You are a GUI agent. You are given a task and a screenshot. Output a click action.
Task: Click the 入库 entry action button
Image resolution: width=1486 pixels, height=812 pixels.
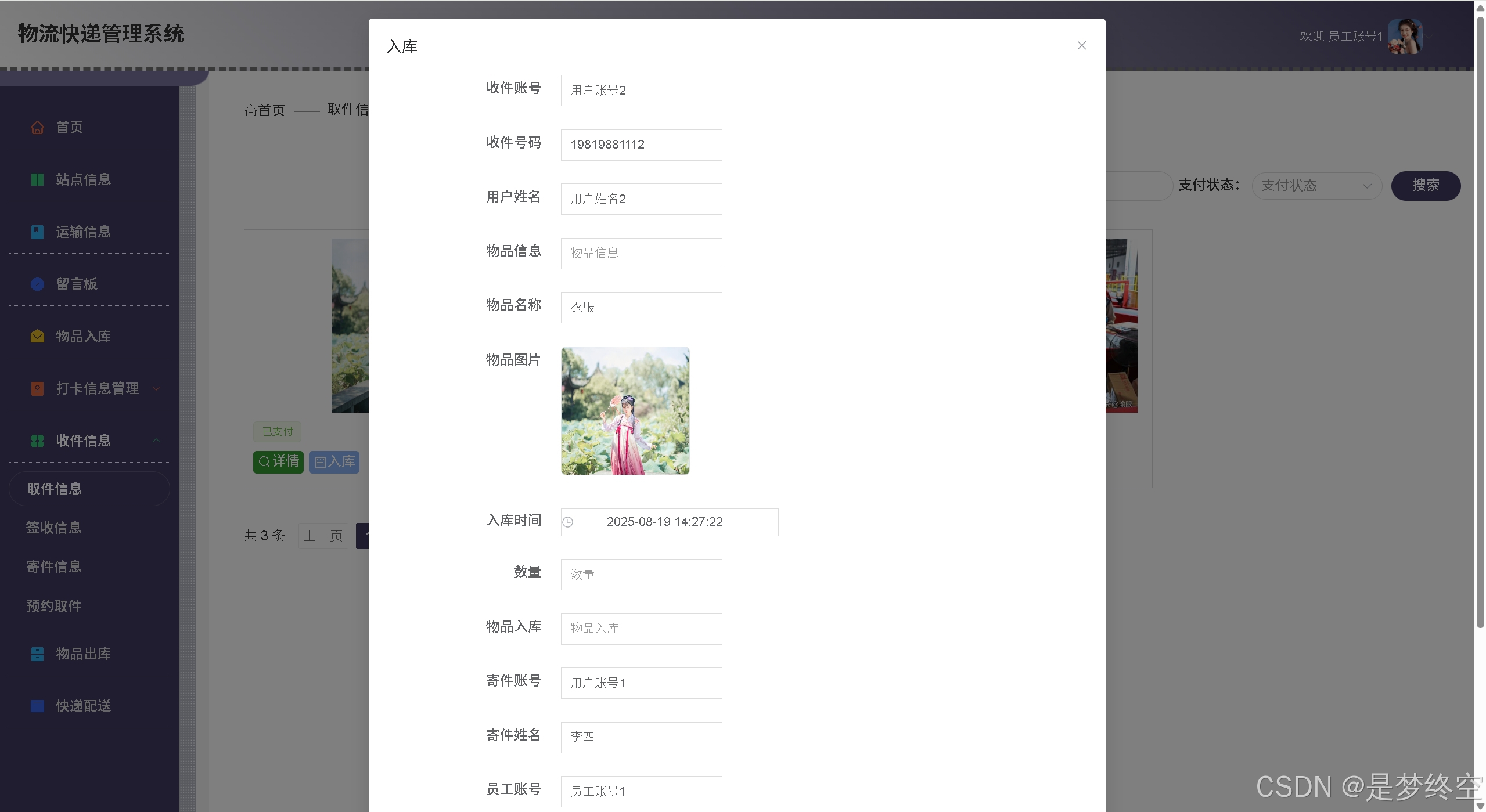coord(334,462)
